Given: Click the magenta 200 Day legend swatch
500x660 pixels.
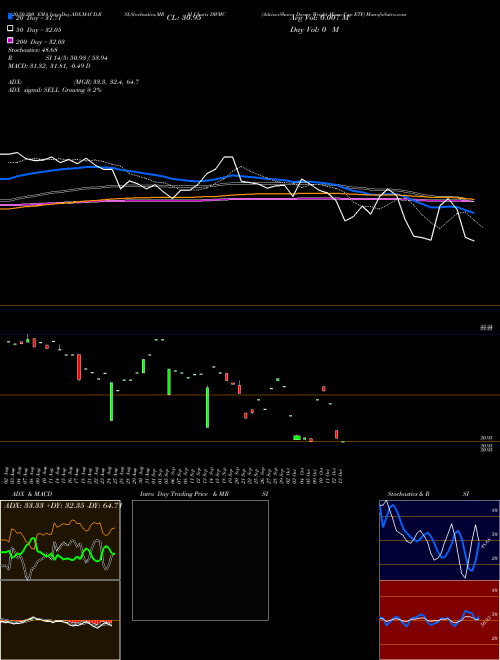Looking at the screenshot, I should tap(10, 40).
